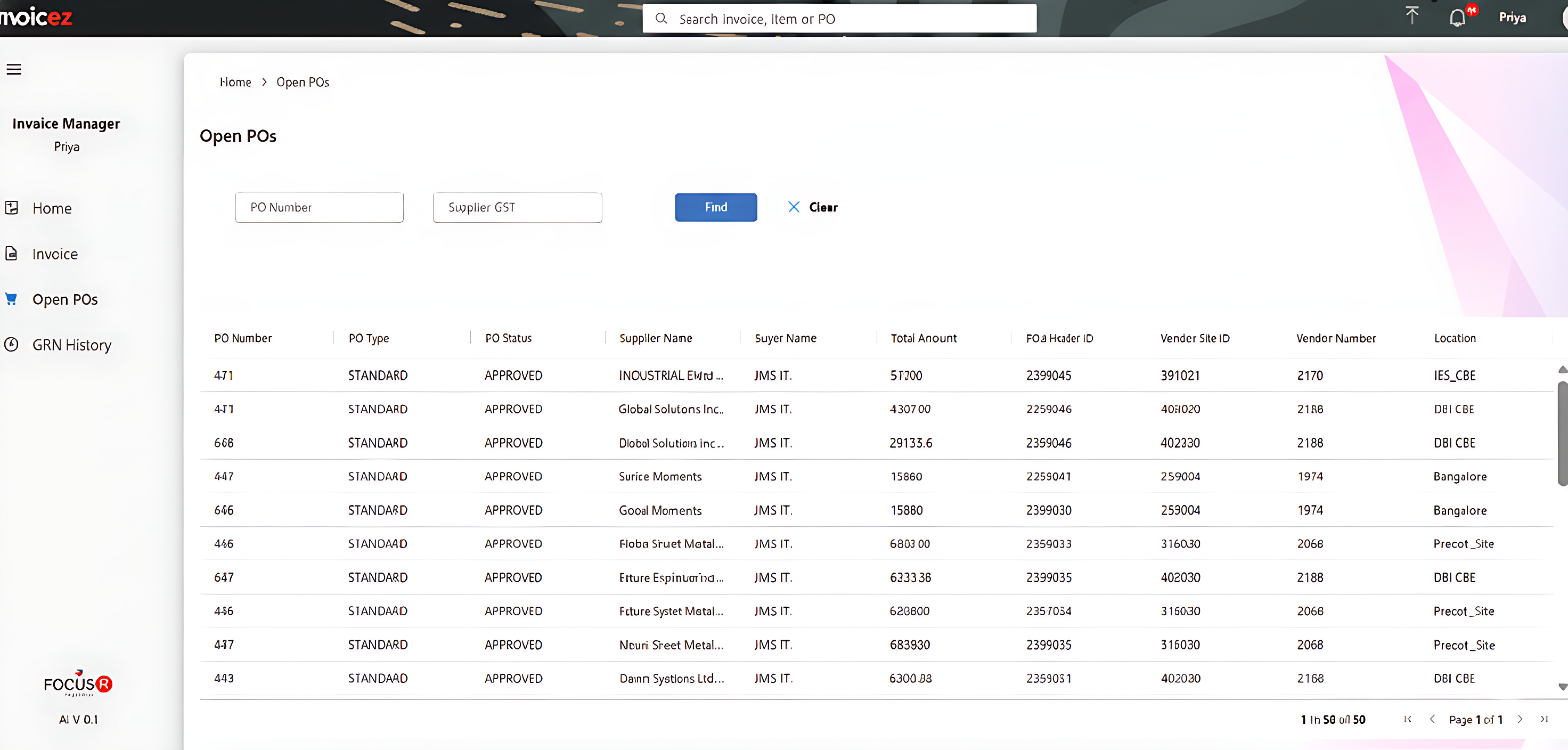This screenshot has height=750, width=1568.
Task: Click the Supplier GST input field
Action: click(x=517, y=208)
